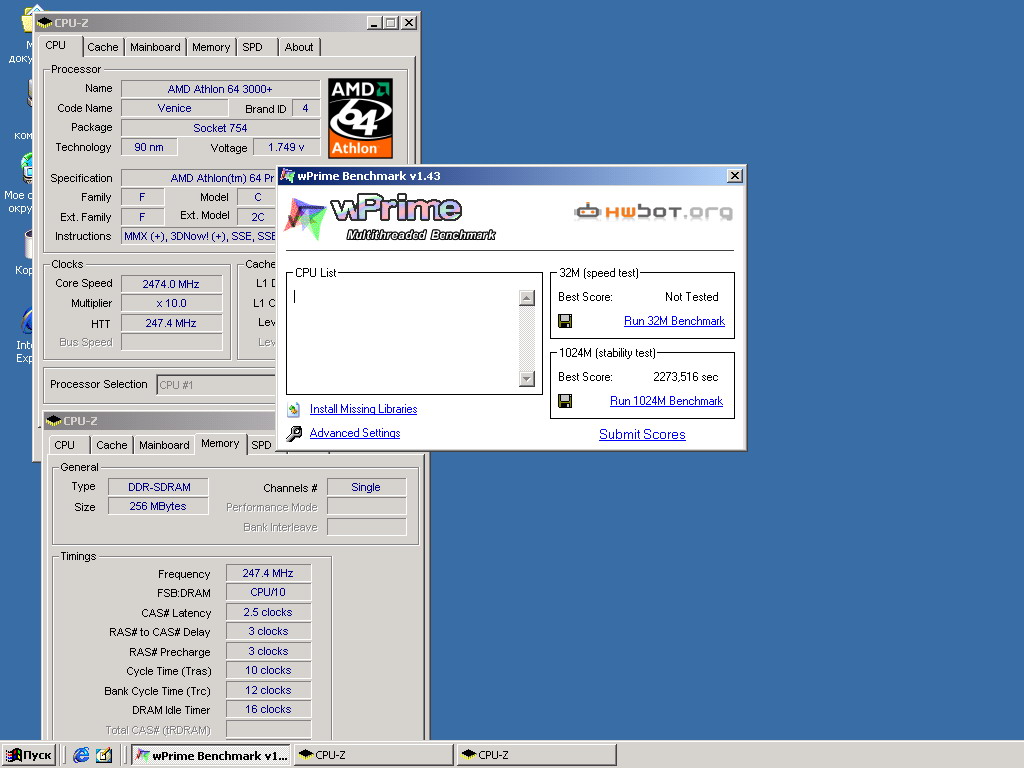The image size is (1024, 768).
Task: Open Install Missing Libraries link
Action: coord(363,409)
